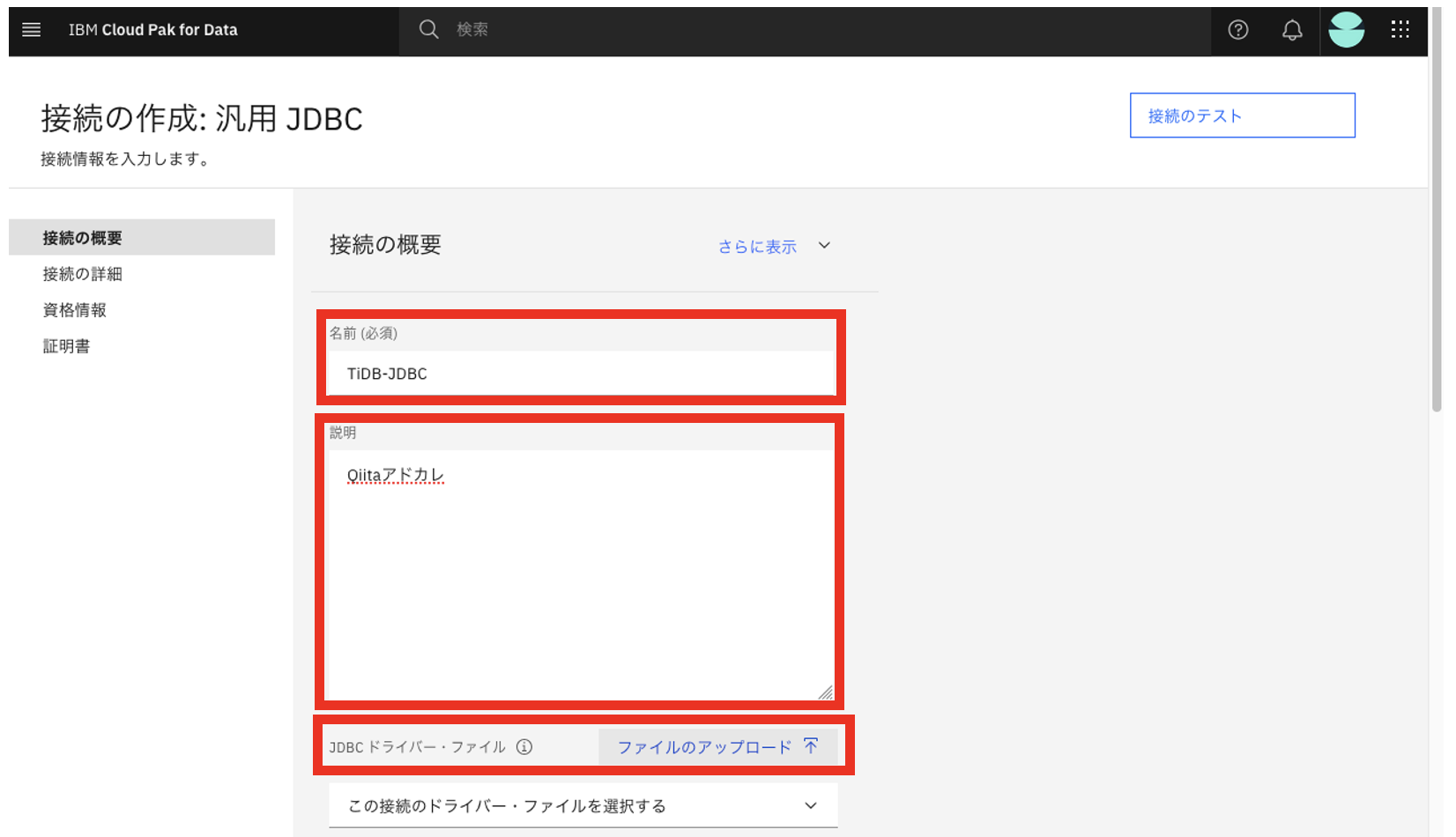Image resolution: width=1456 pixels, height=837 pixels.
Task: Open the この接続のドライバー・ファイルを選択する dropdown
Action: point(582,804)
